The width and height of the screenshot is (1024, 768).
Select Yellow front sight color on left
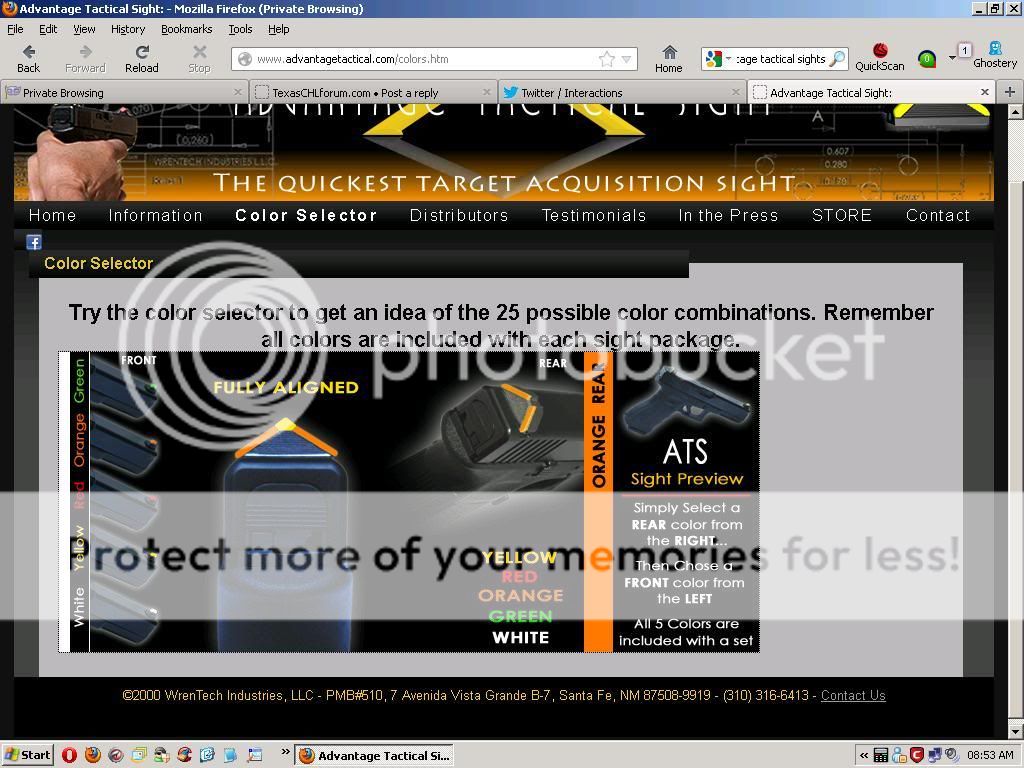[79, 549]
